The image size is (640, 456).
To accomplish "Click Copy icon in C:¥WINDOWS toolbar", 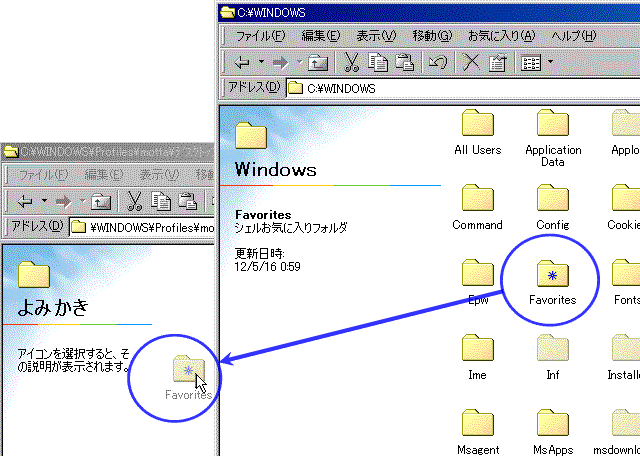I will 378,62.
